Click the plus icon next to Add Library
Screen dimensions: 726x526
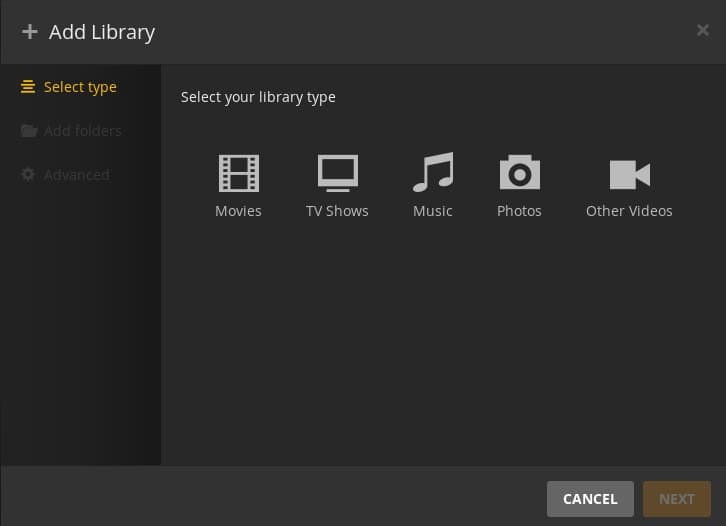click(x=30, y=32)
